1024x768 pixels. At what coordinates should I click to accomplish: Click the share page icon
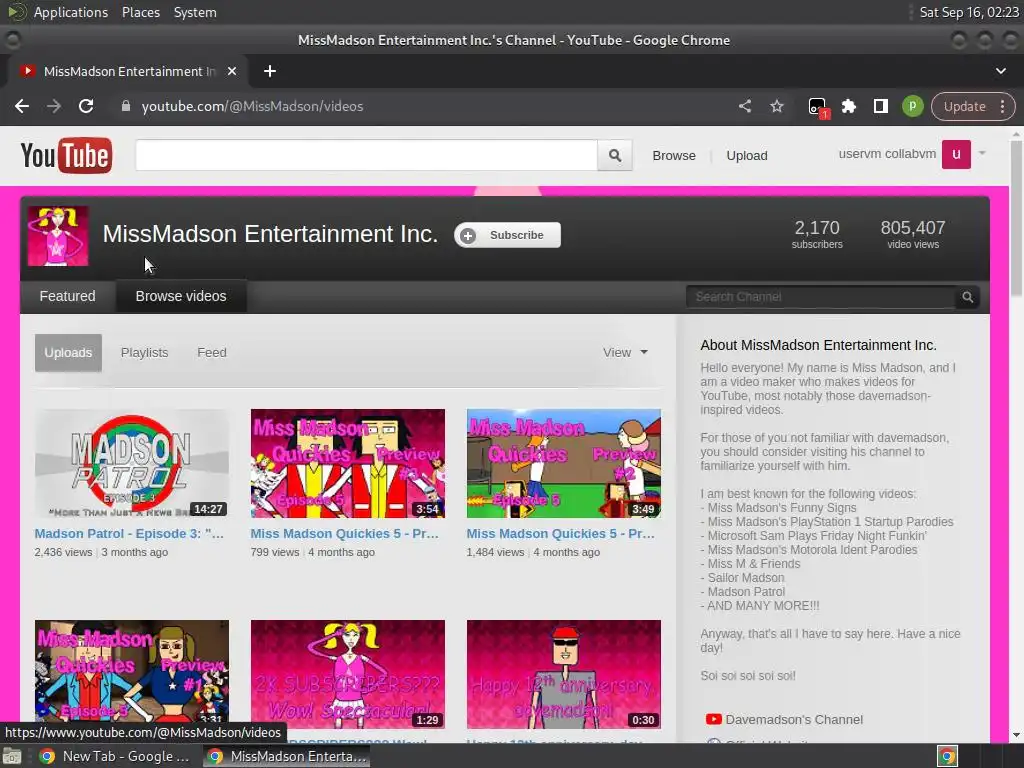click(x=744, y=106)
